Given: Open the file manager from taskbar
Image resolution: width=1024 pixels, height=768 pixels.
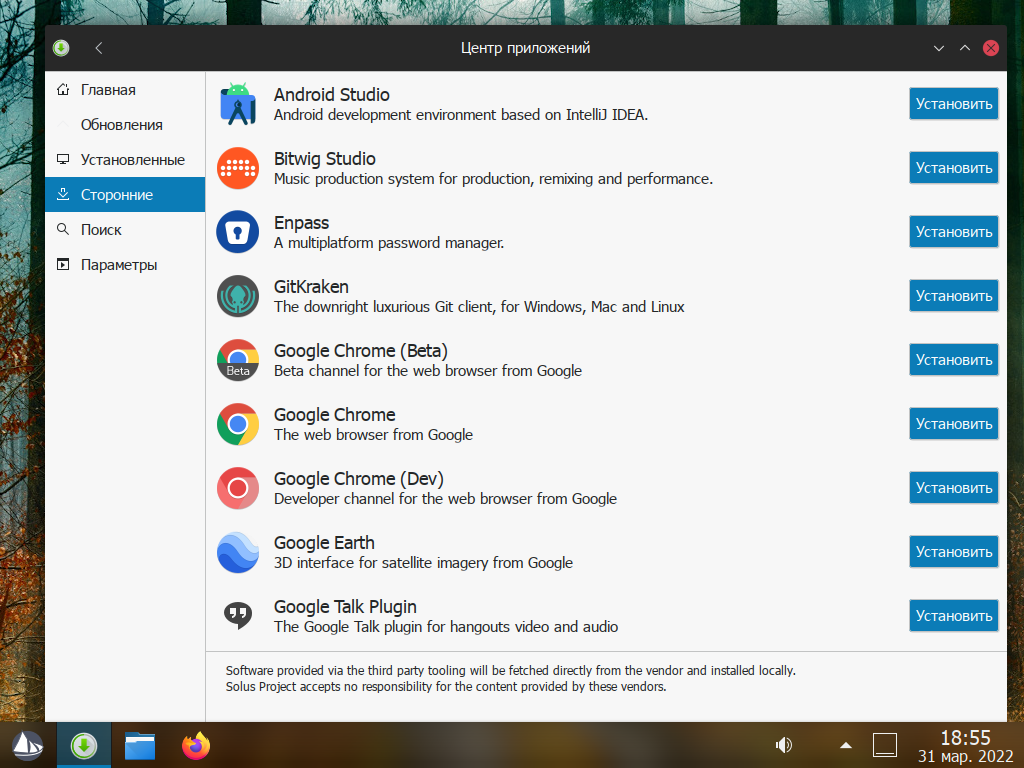Looking at the screenshot, I should 140,745.
